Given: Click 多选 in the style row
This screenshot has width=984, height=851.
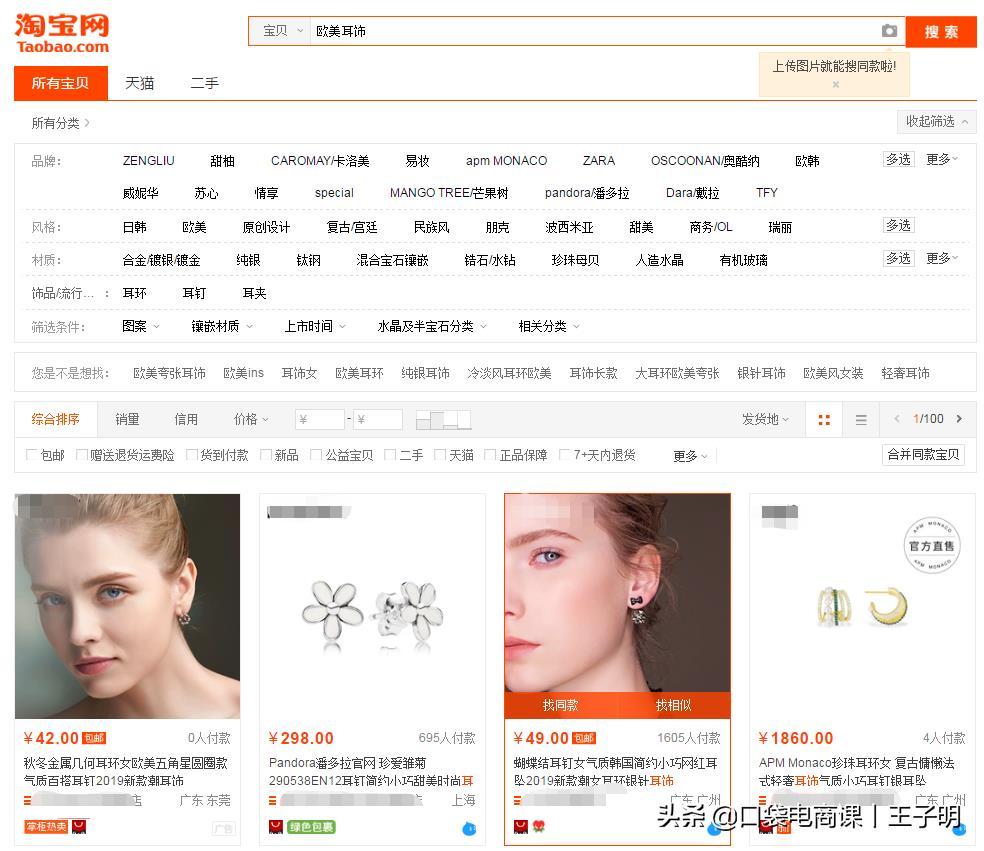Looking at the screenshot, I should pos(898,225).
